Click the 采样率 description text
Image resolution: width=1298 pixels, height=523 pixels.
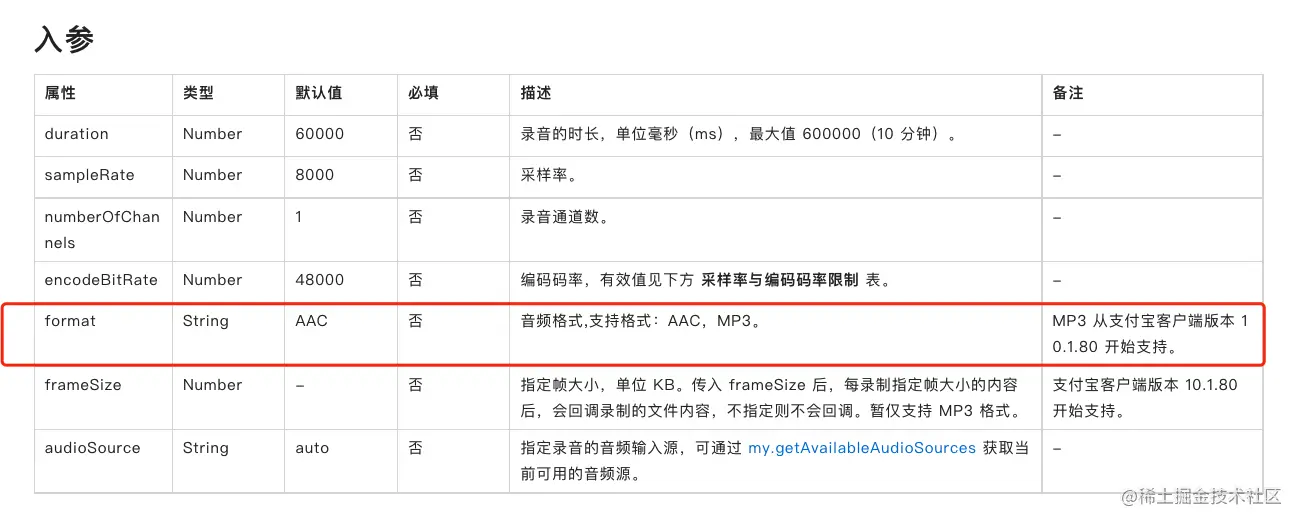549,175
